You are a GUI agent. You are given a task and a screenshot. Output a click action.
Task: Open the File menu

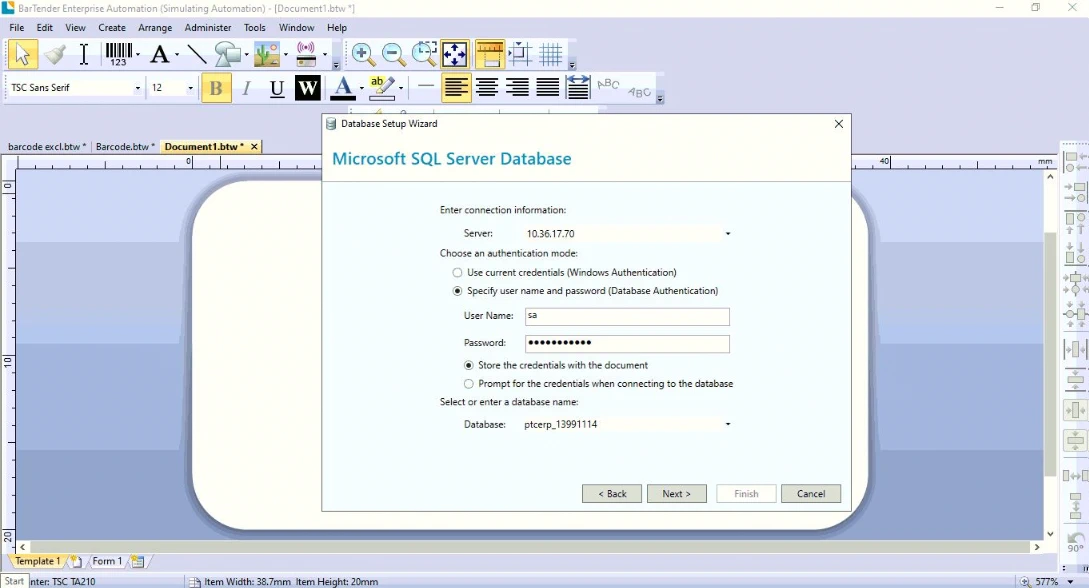(17, 28)
